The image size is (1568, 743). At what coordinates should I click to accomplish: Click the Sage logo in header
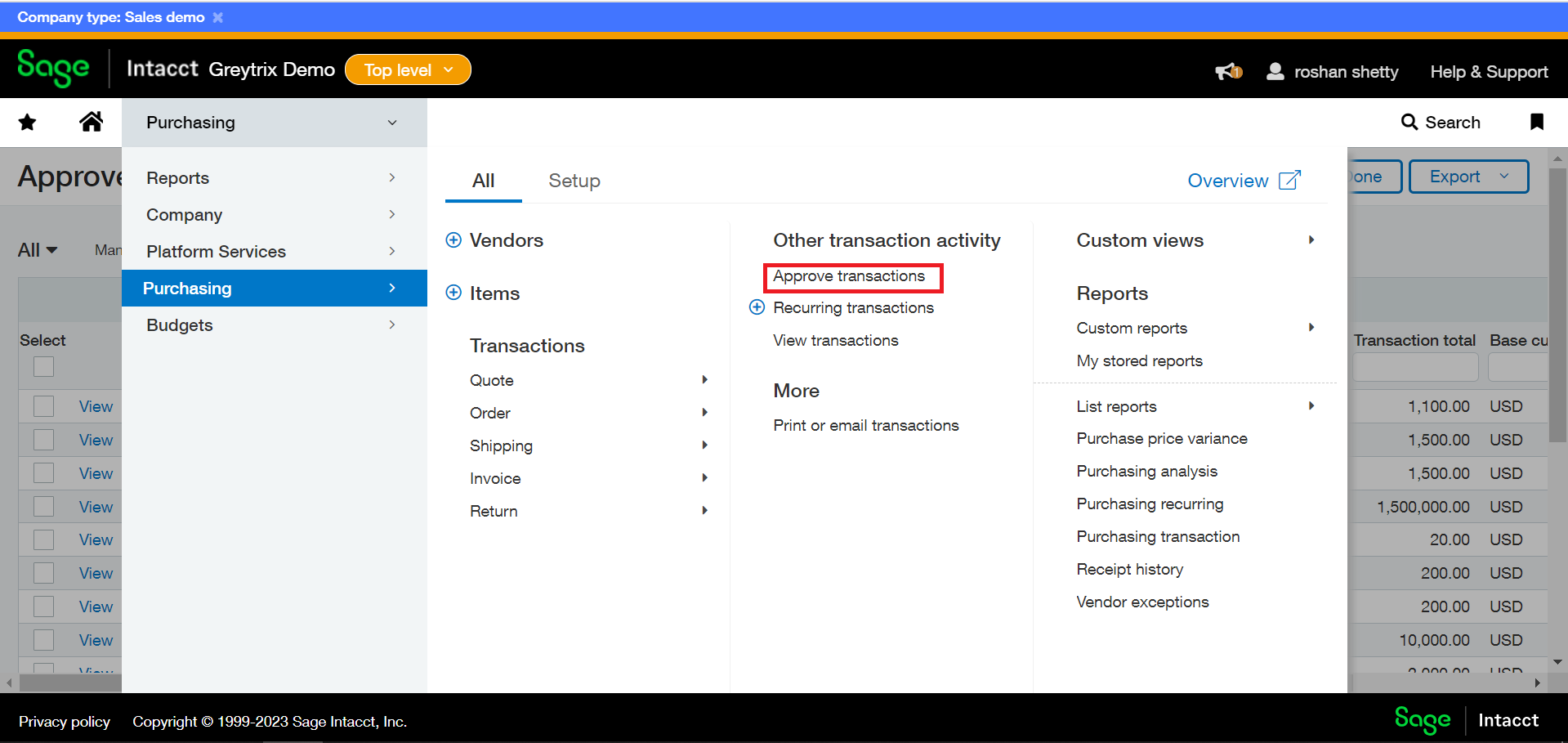pyautogui.click(x=53, y=68)
